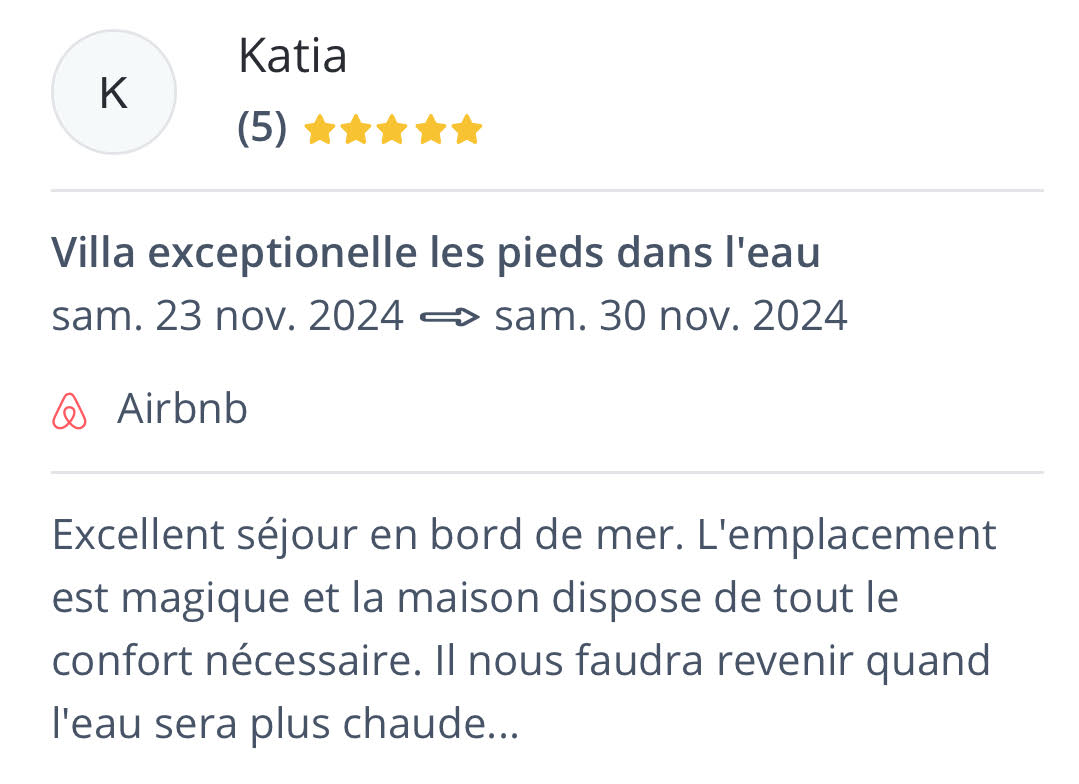Click the Airbnb logo icon
Viewport: 1079px width, 784px height.
click(70, 411)
